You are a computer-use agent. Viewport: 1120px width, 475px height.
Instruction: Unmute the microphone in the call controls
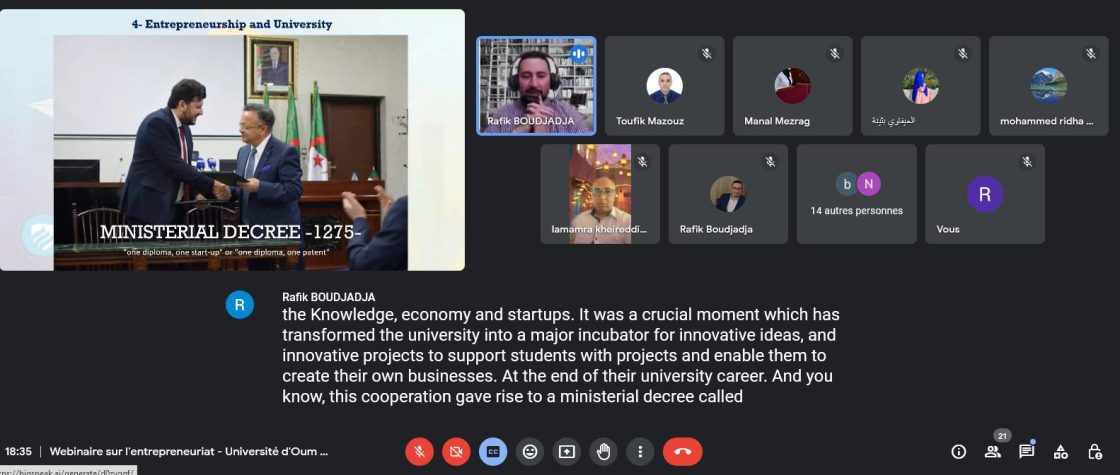click(419, 451)
